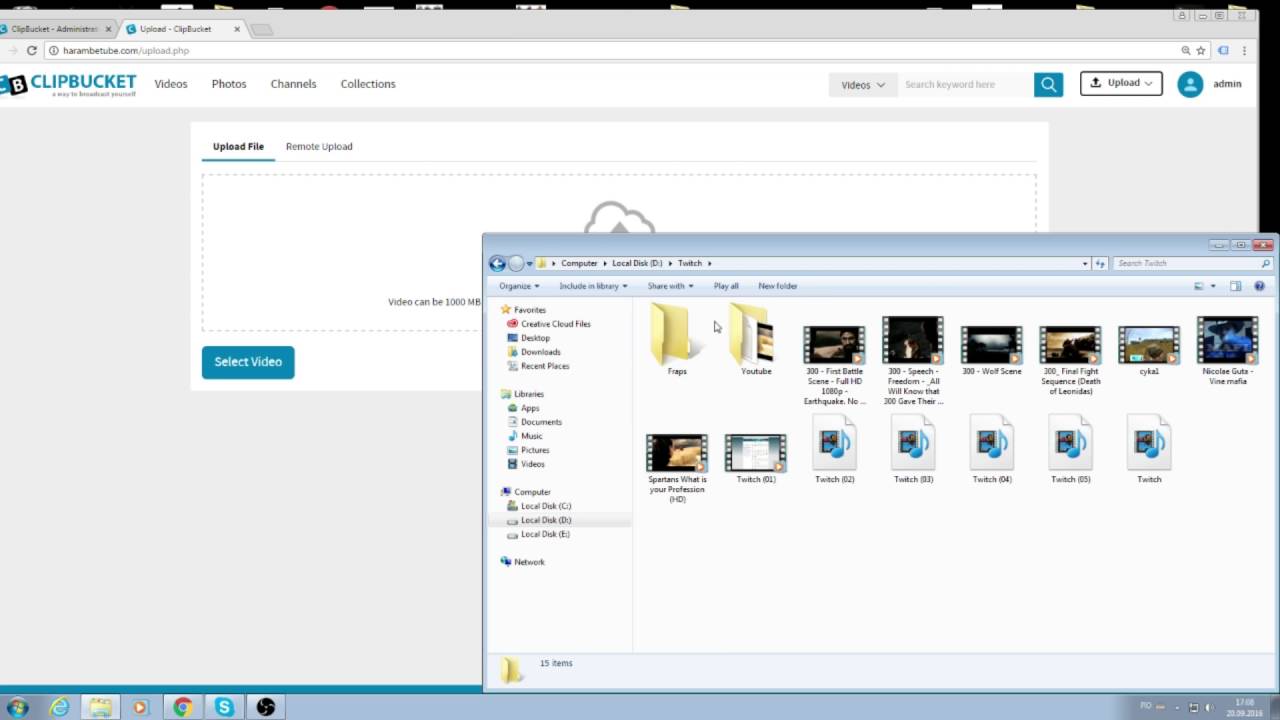Select the Twitch (02) audio file
Screen dimensions: 1280x720
click(834, 450)
